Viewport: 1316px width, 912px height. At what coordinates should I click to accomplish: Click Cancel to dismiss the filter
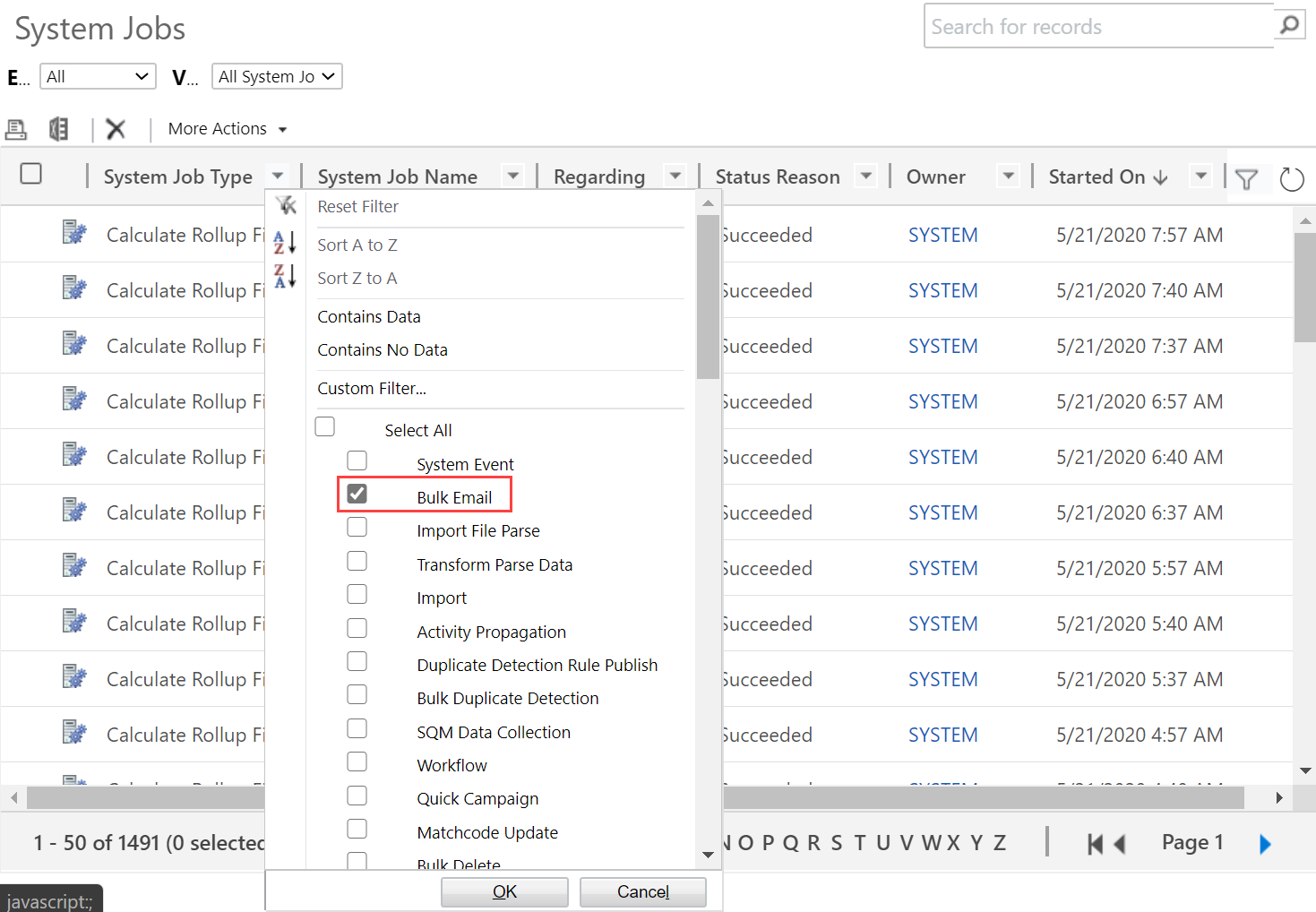pyautogui.click(x=642, y=891)
